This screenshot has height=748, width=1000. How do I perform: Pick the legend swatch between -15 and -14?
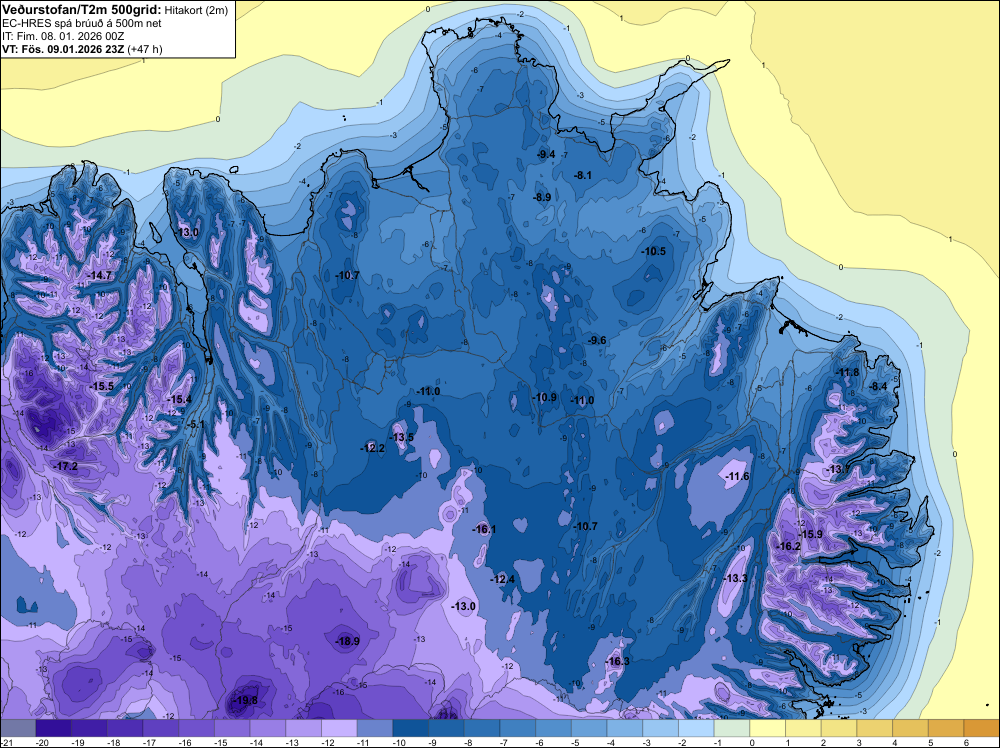(232, 728)
